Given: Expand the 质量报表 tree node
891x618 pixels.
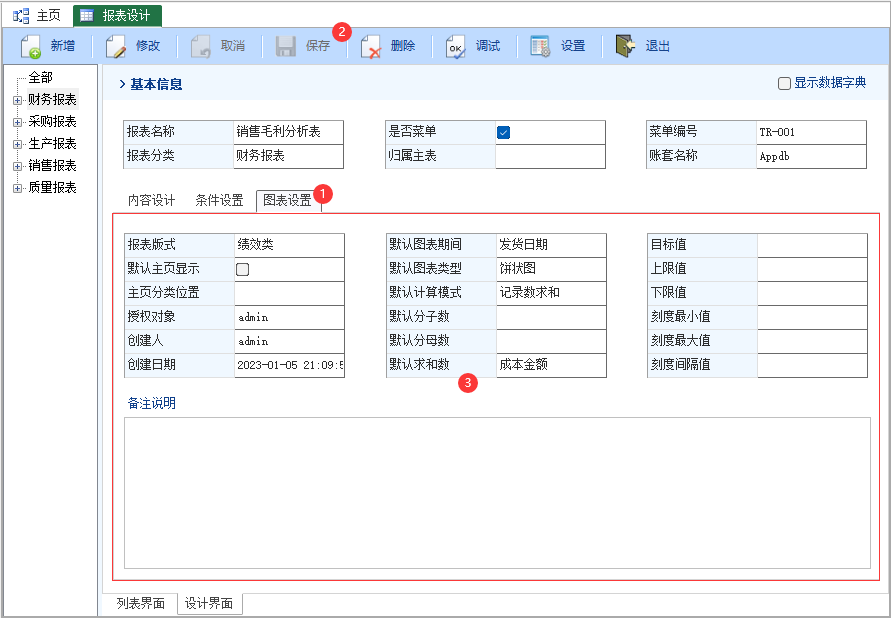Looking at the screenshot, I should point(18,189).
